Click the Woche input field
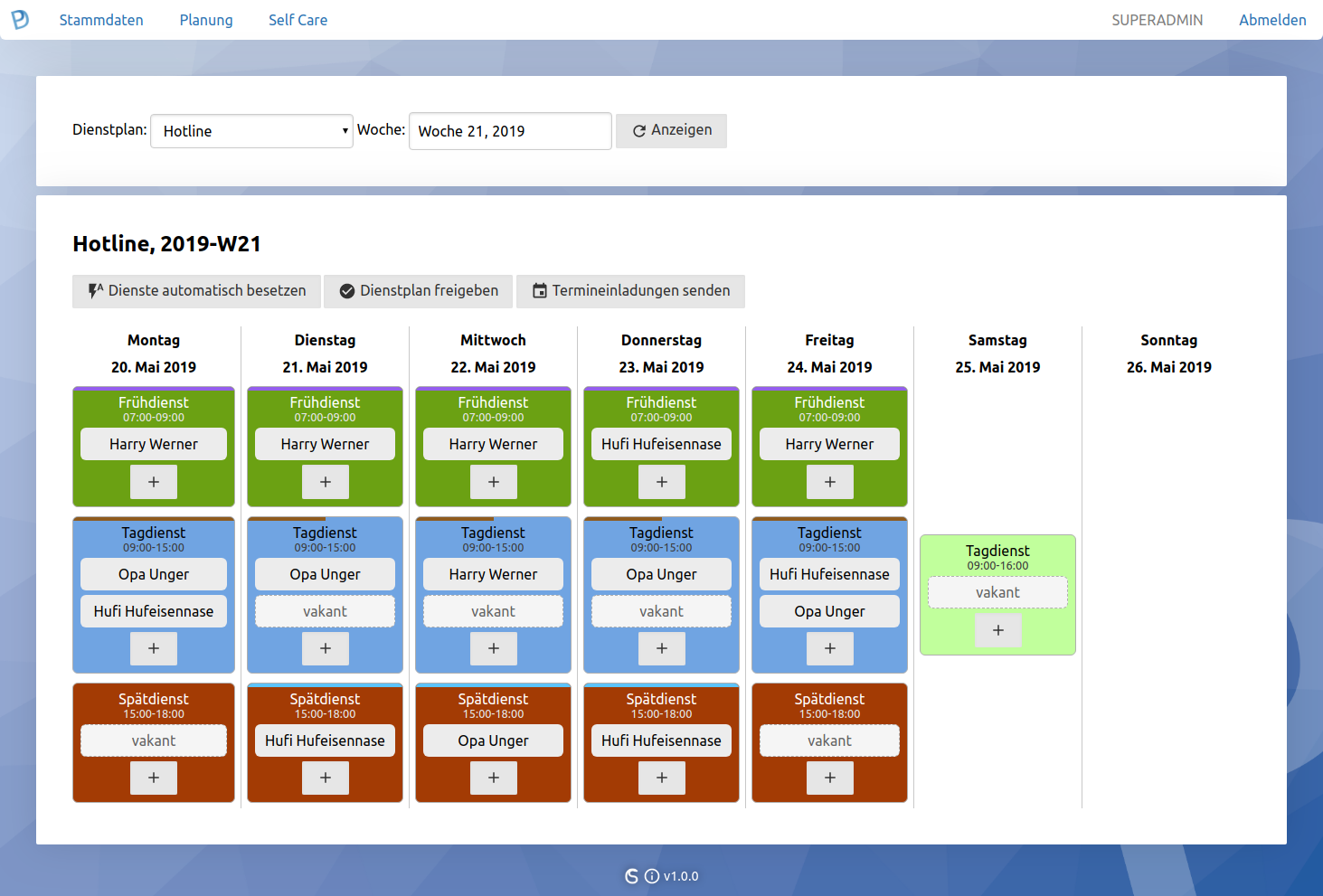 pos(510,131)
